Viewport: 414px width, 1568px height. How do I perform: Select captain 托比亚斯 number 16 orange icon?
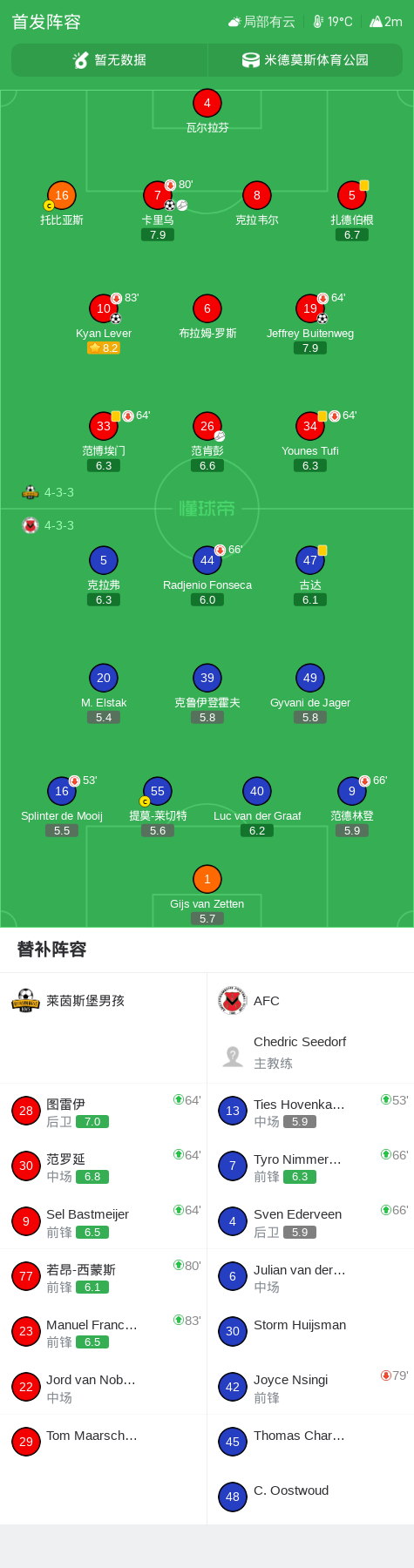(61, 195)
